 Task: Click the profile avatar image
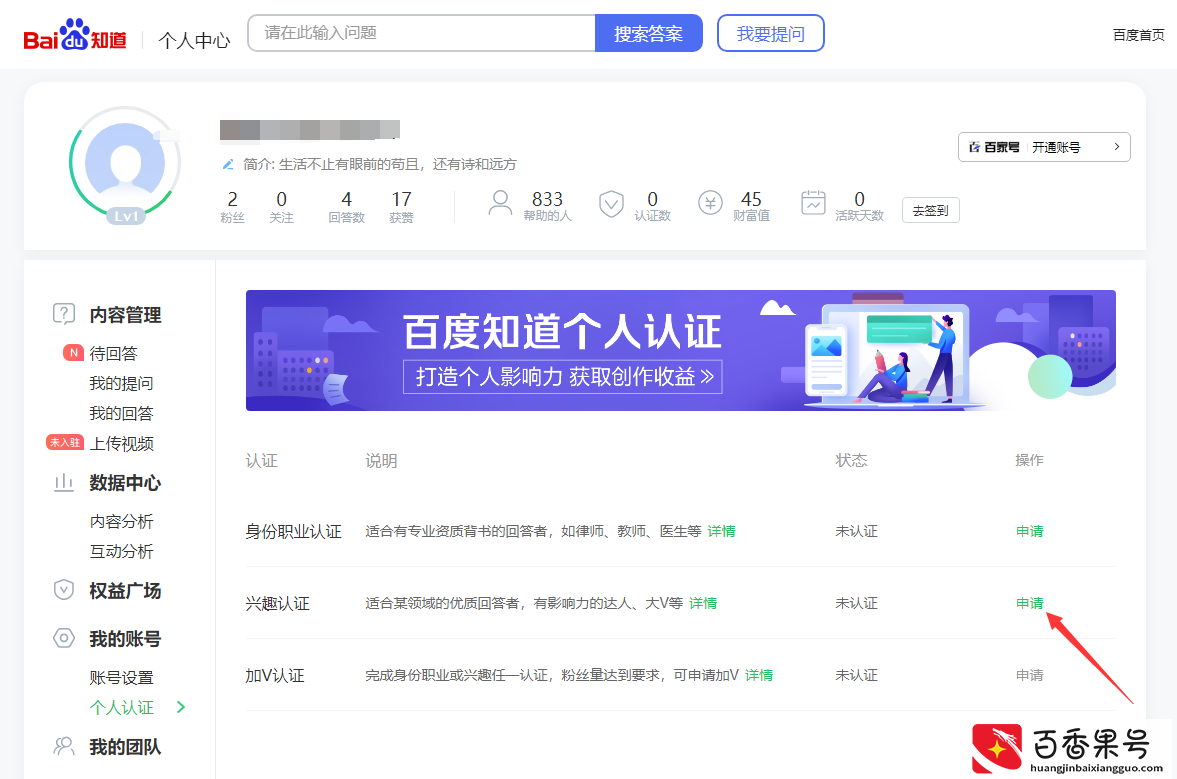pos(125,162)
